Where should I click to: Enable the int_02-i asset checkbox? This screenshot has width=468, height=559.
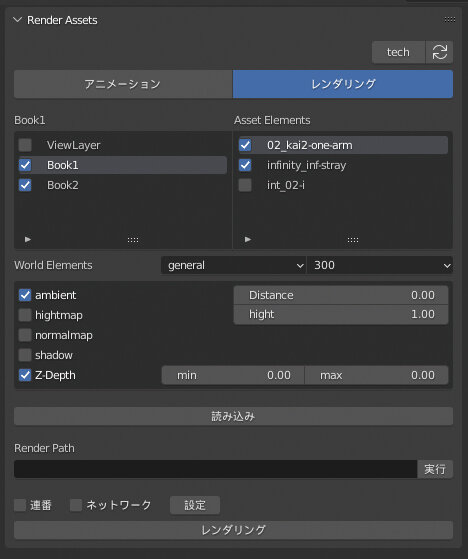click(245, 185)
